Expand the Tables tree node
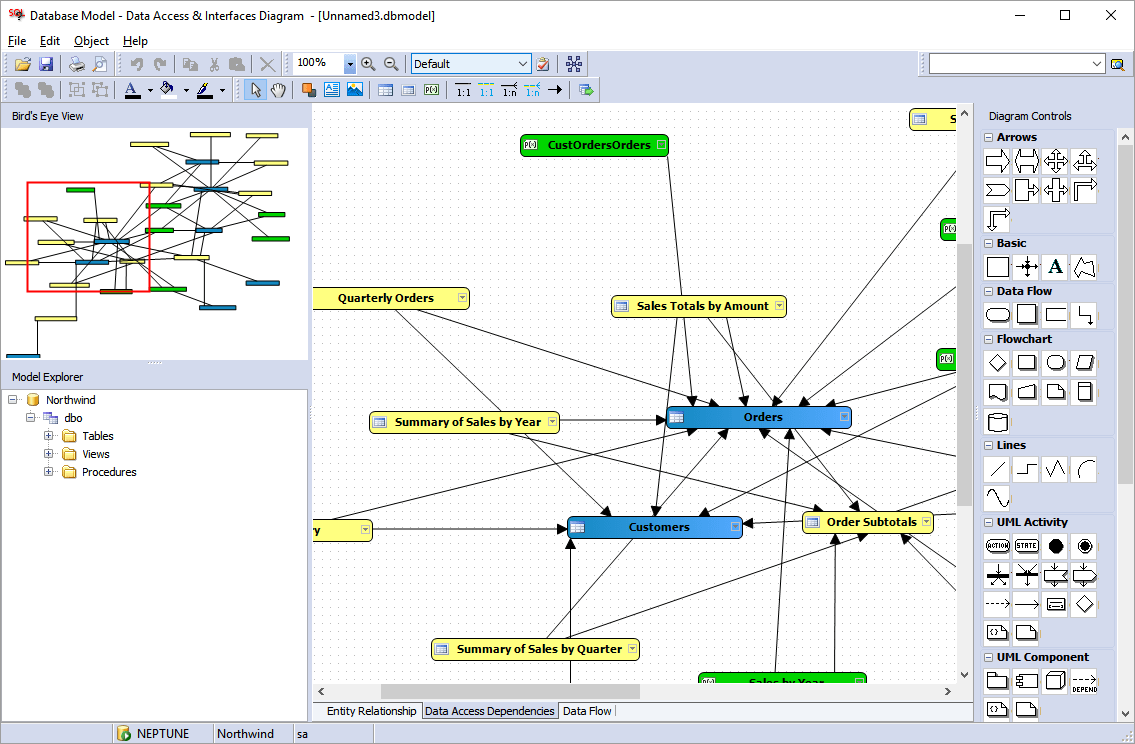 48,436
